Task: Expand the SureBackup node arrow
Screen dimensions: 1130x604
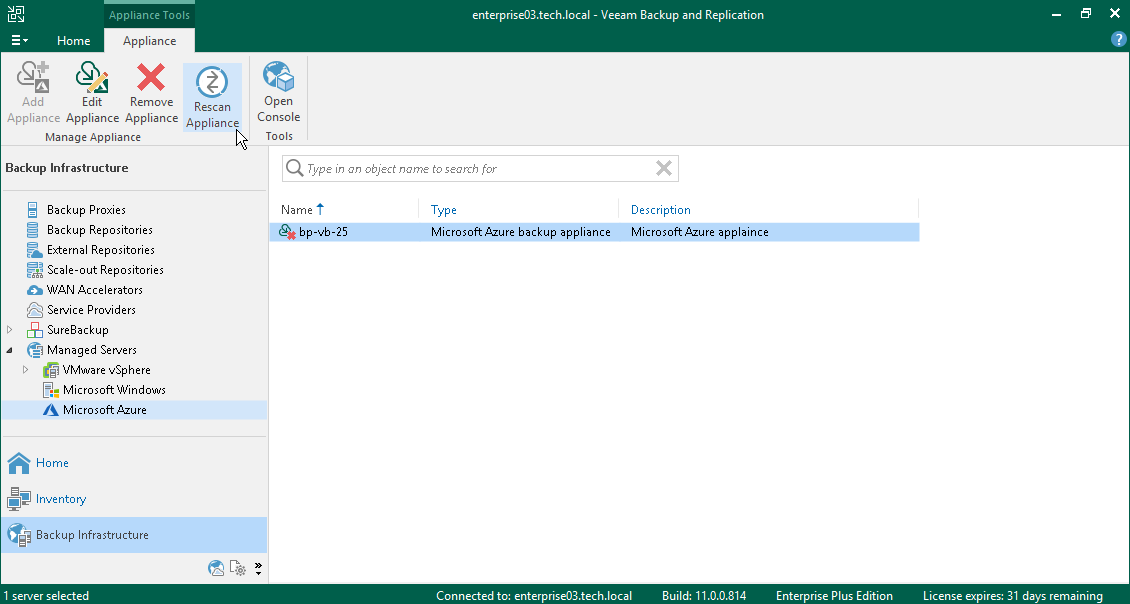Action: pyautogui.click(x=9, y=329)
